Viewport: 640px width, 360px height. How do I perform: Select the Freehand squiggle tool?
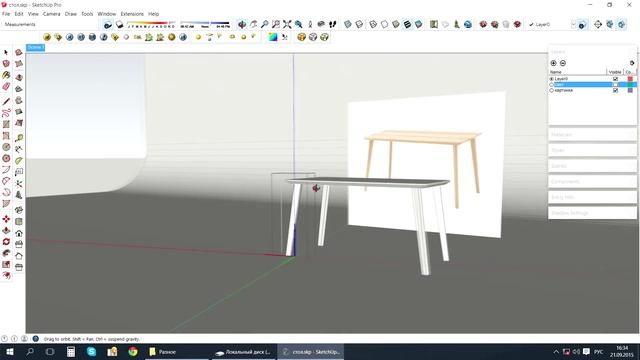(x=6, y=113)
